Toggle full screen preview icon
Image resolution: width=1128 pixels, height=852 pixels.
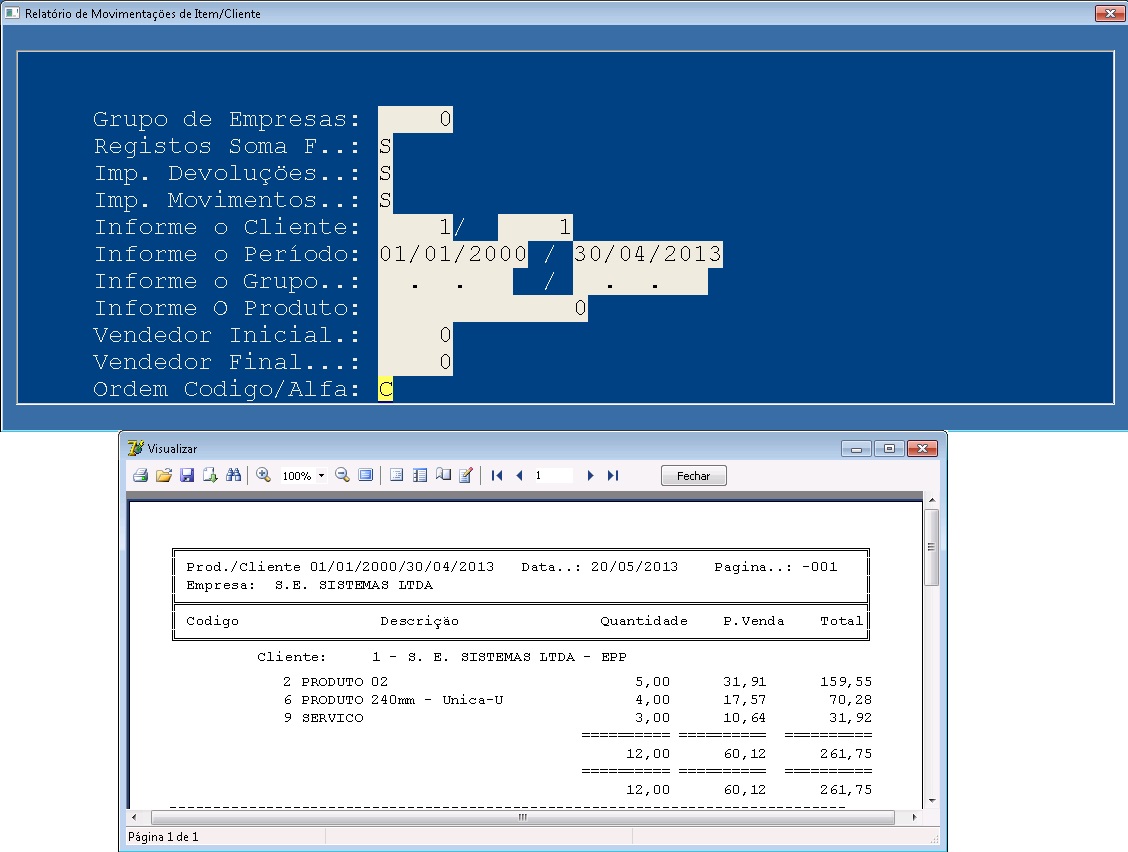point(365,476)
